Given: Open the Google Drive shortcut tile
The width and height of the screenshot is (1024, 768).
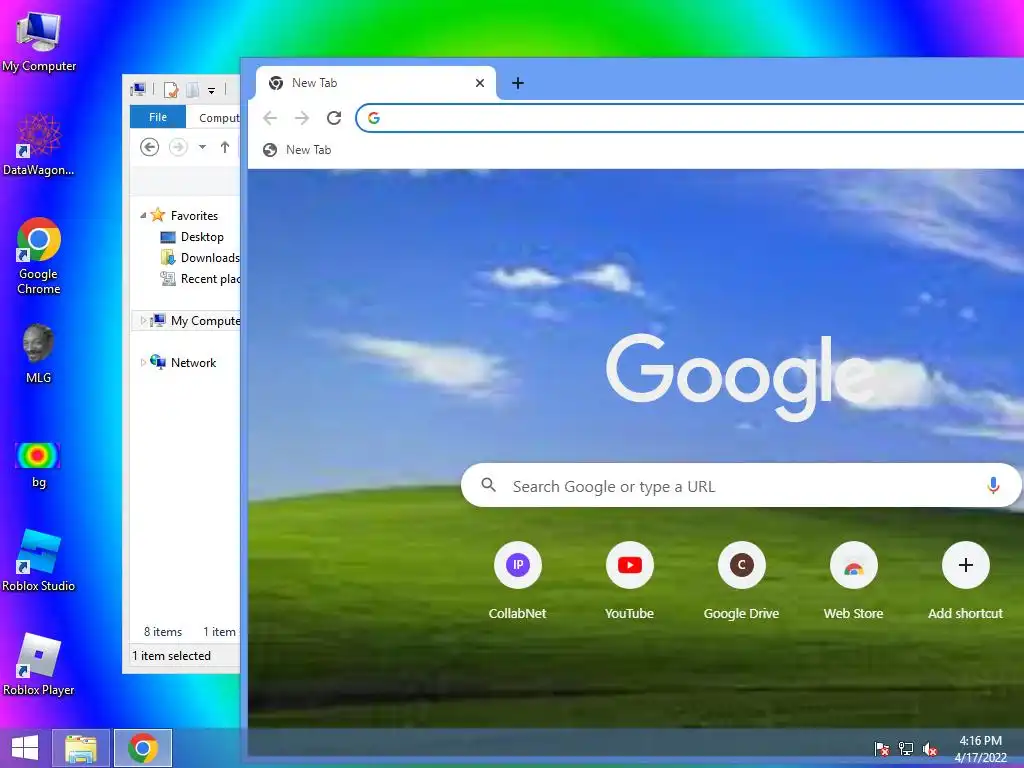Looking at the screenshot, I should click(741, 581).
